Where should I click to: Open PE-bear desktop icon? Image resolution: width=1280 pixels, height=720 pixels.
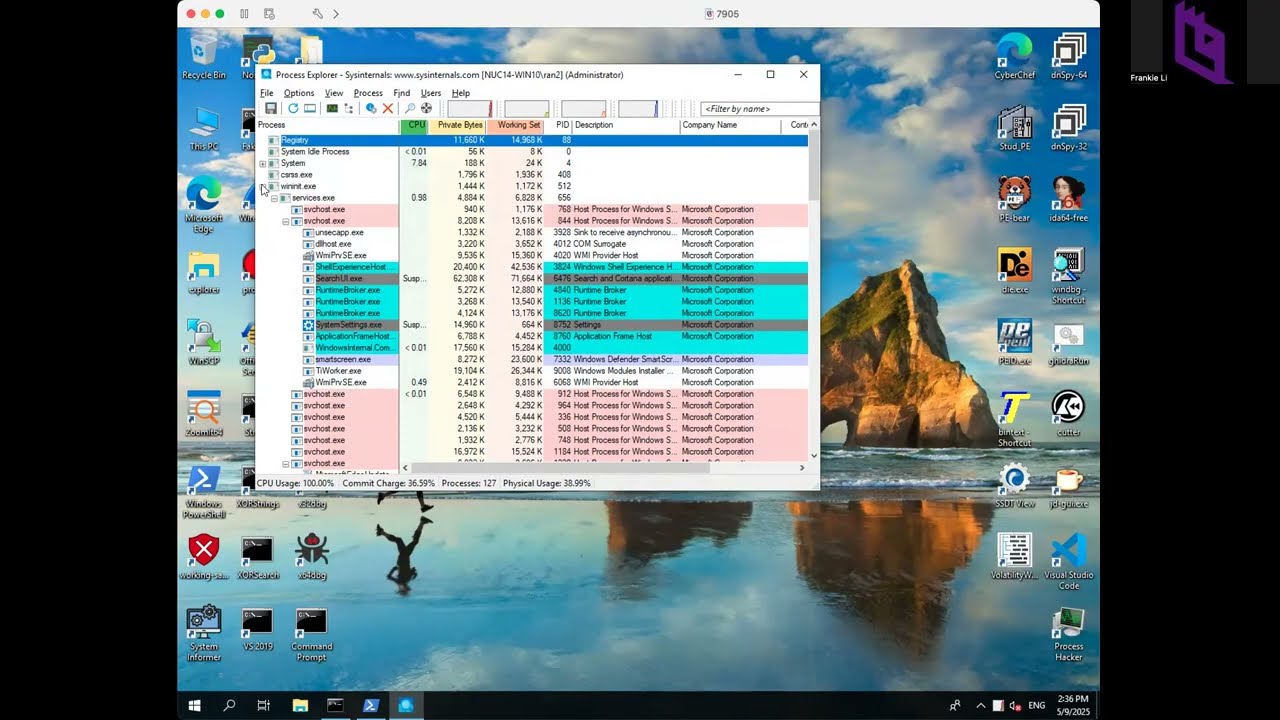click(1014, 199)
